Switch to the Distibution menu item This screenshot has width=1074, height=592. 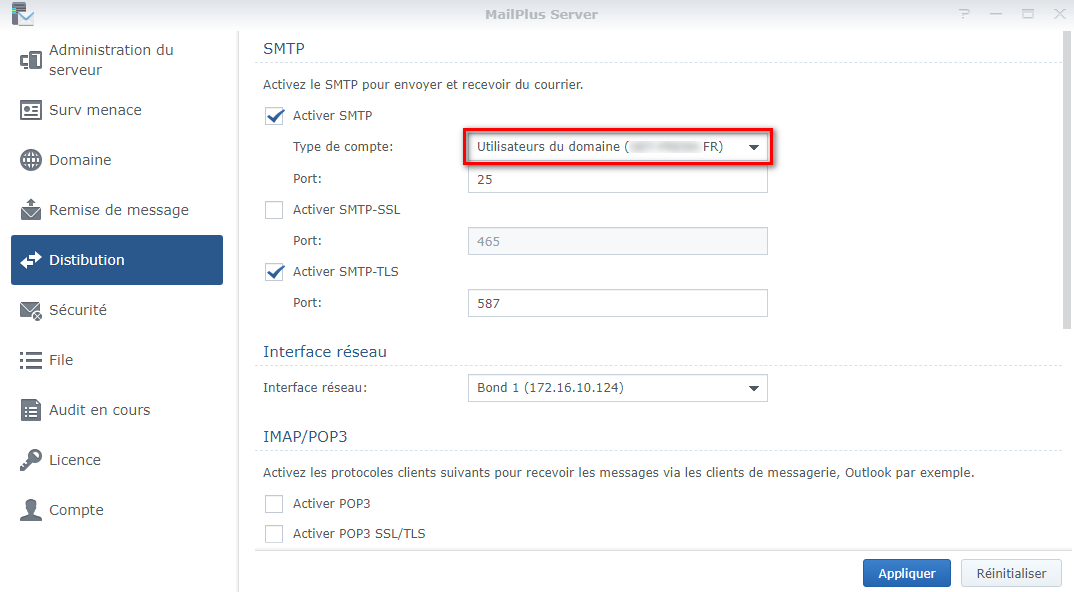[117, 260]
